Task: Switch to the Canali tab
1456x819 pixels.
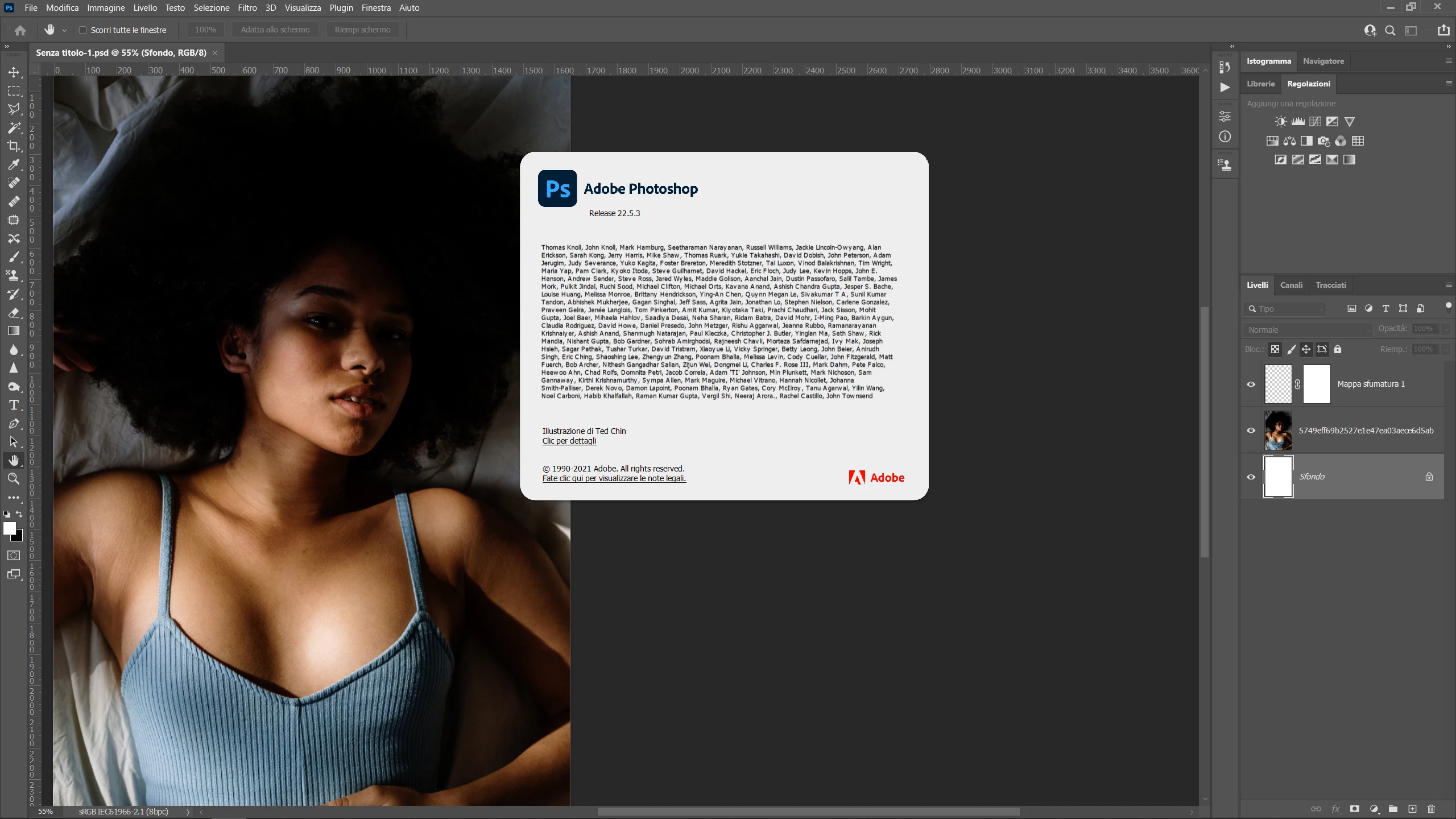Action: pyautogui.click(x=1291, y=285)
